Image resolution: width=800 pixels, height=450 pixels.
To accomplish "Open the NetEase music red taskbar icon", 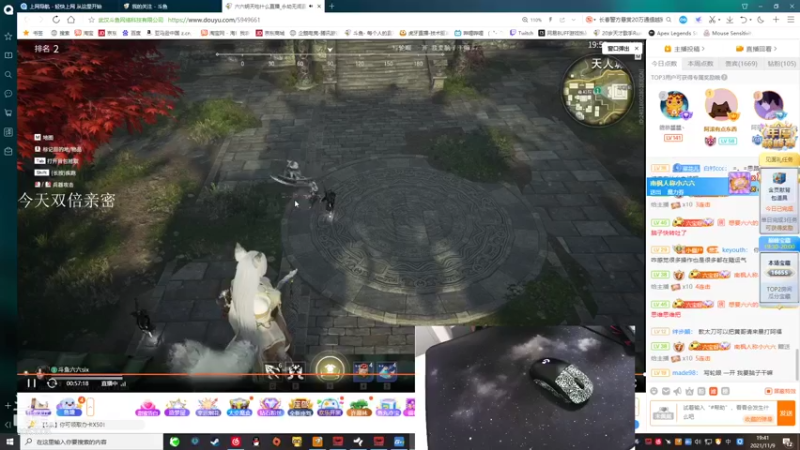I will [x=235, y=441].
